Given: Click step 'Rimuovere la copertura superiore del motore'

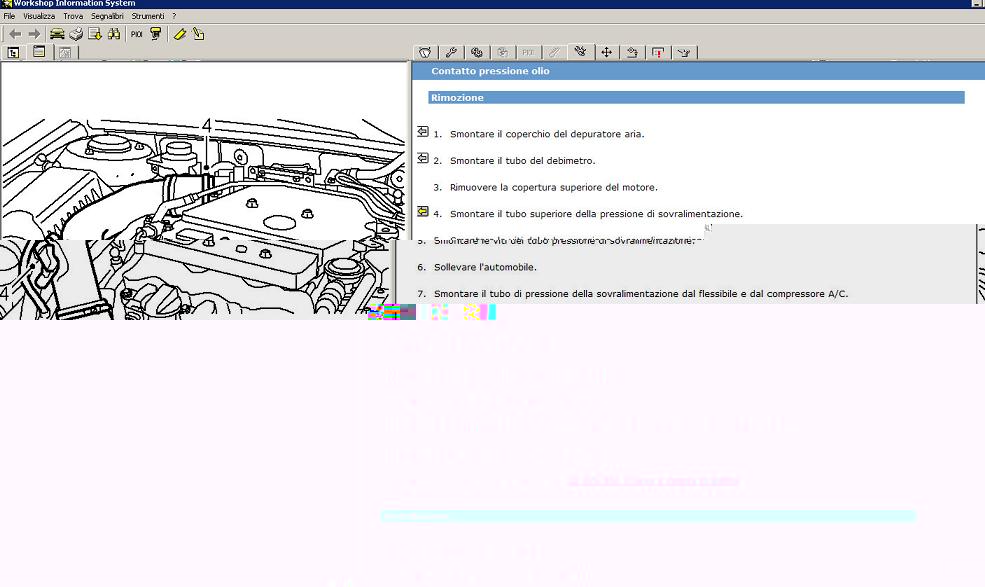Looking at the screenshot, I should [553, 187].
